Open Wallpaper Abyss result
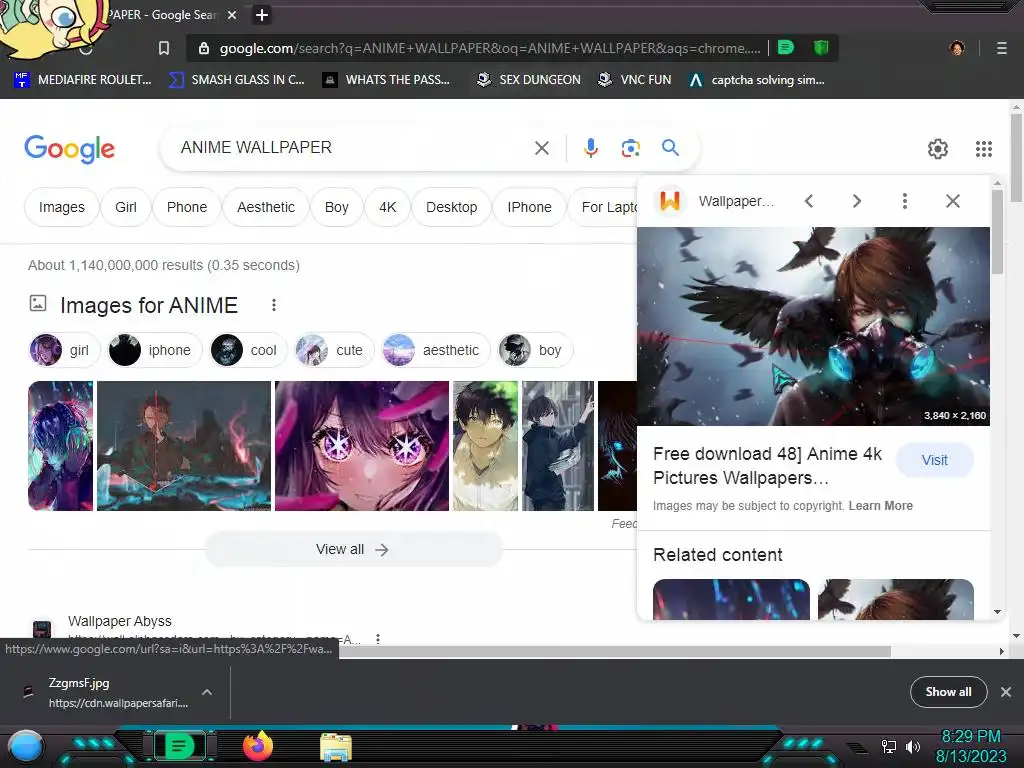This screenshot has height=768, width=1024. tap(120, 621)
